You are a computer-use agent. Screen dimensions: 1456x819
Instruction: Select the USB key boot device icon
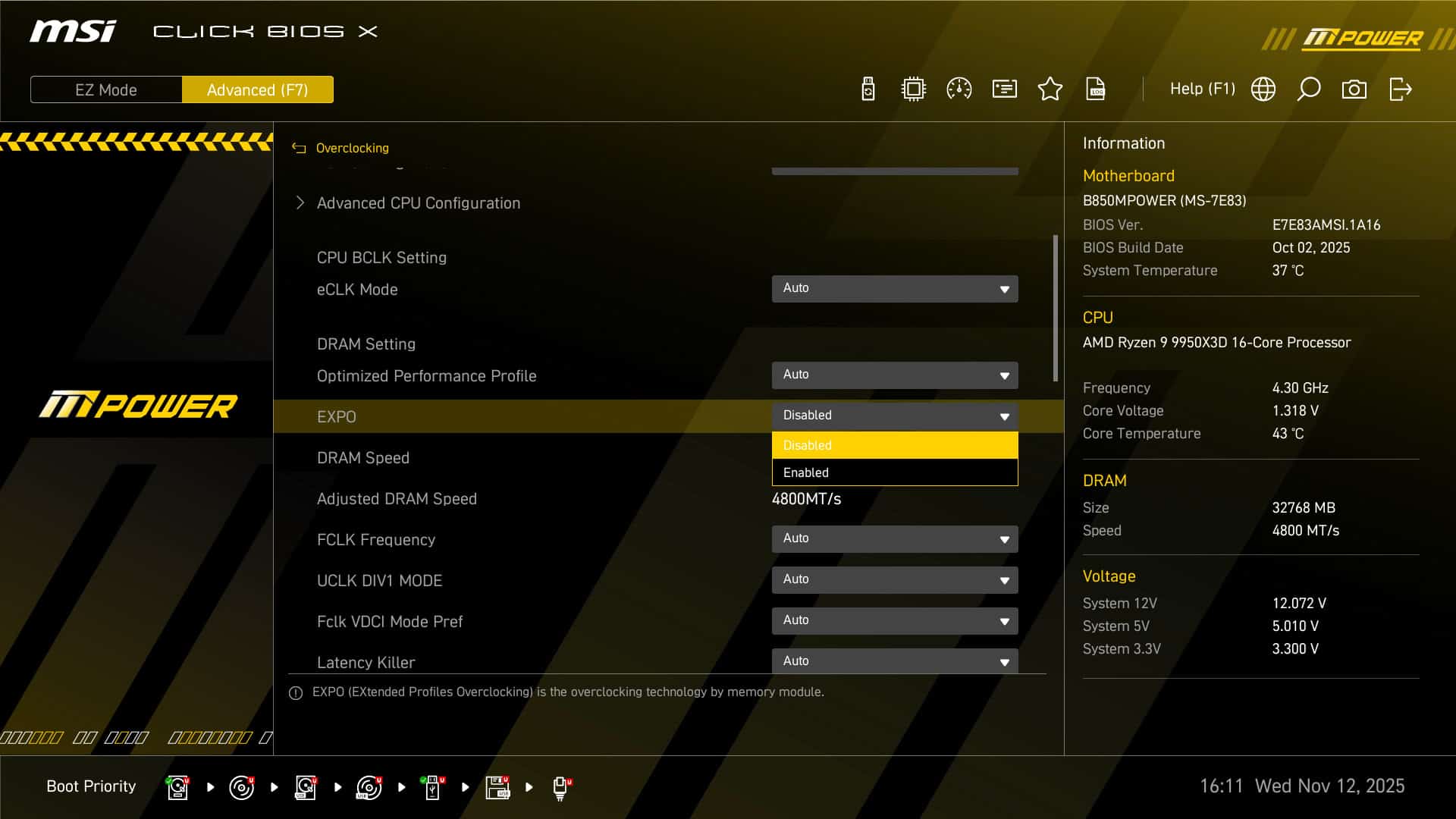pyautogui.click(x=433, y=787)
